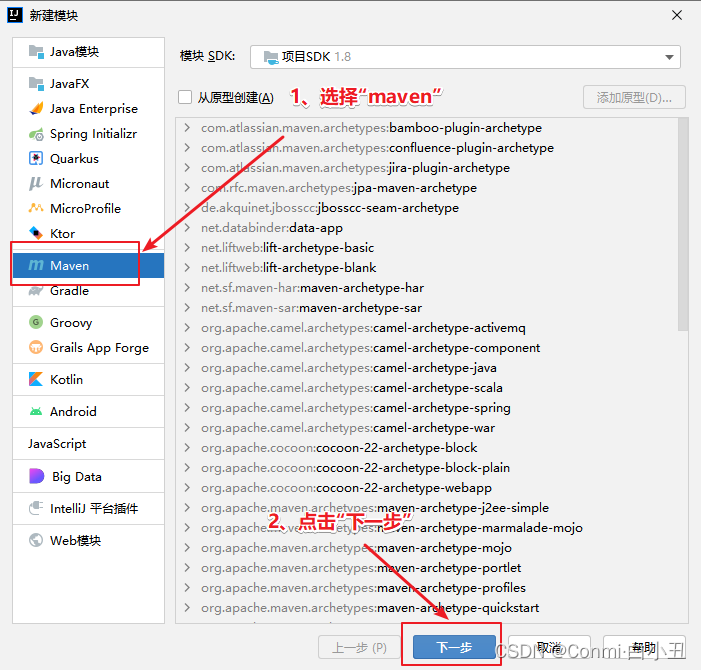Screen dimensions: 701x670
Task: Select Spring Initializr module type
Action: pos(89,134)
